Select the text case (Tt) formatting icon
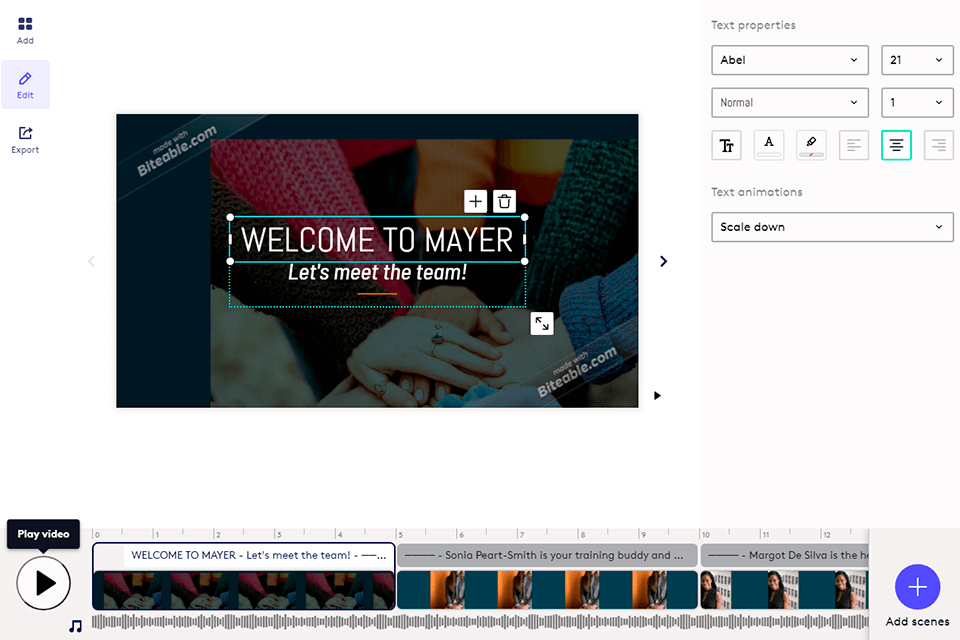Image resolution: width=960 pixels, height=640 pixels. click(726, 144)
